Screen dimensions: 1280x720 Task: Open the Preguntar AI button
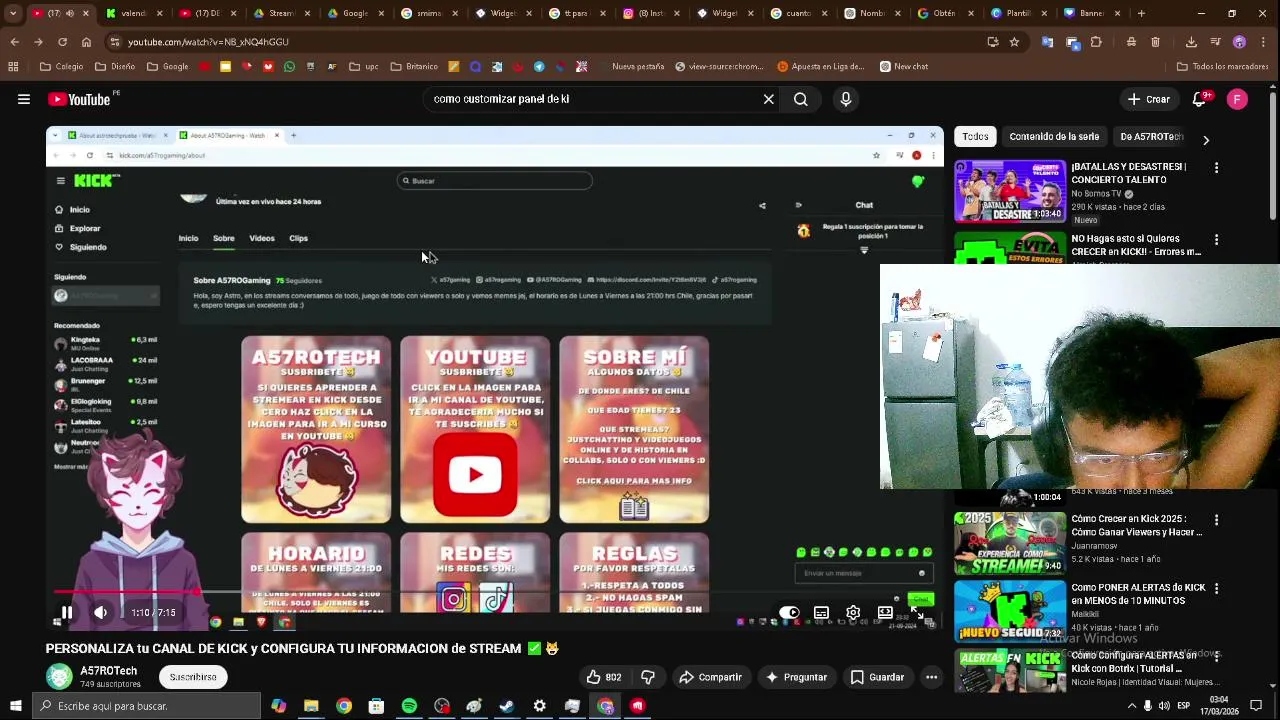point(796,677)
